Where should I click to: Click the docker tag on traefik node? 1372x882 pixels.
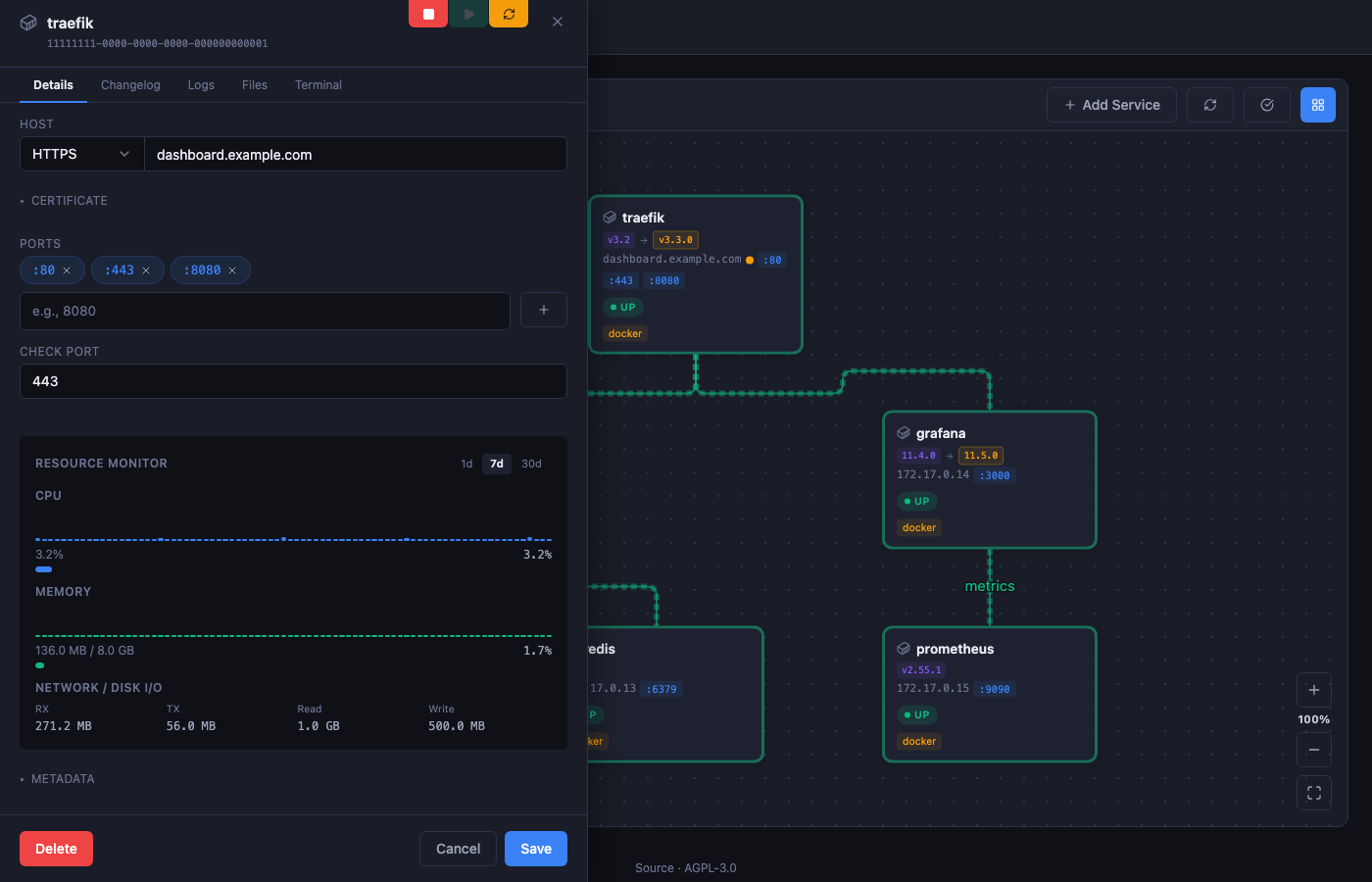click(x=625, y=333)
